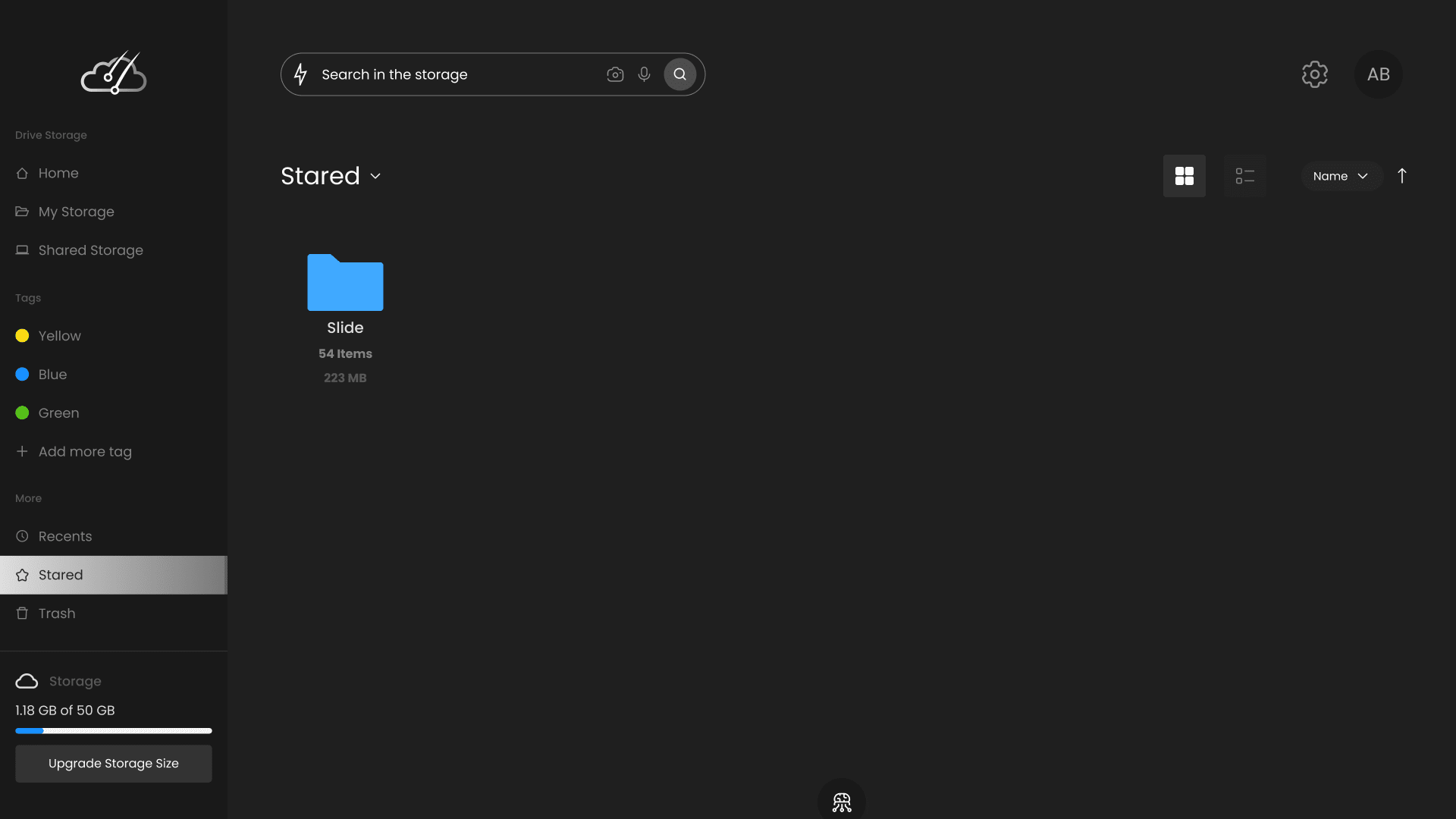Filter by Blue tag
The image size is (1456, 819).
[x=114, y=375]
